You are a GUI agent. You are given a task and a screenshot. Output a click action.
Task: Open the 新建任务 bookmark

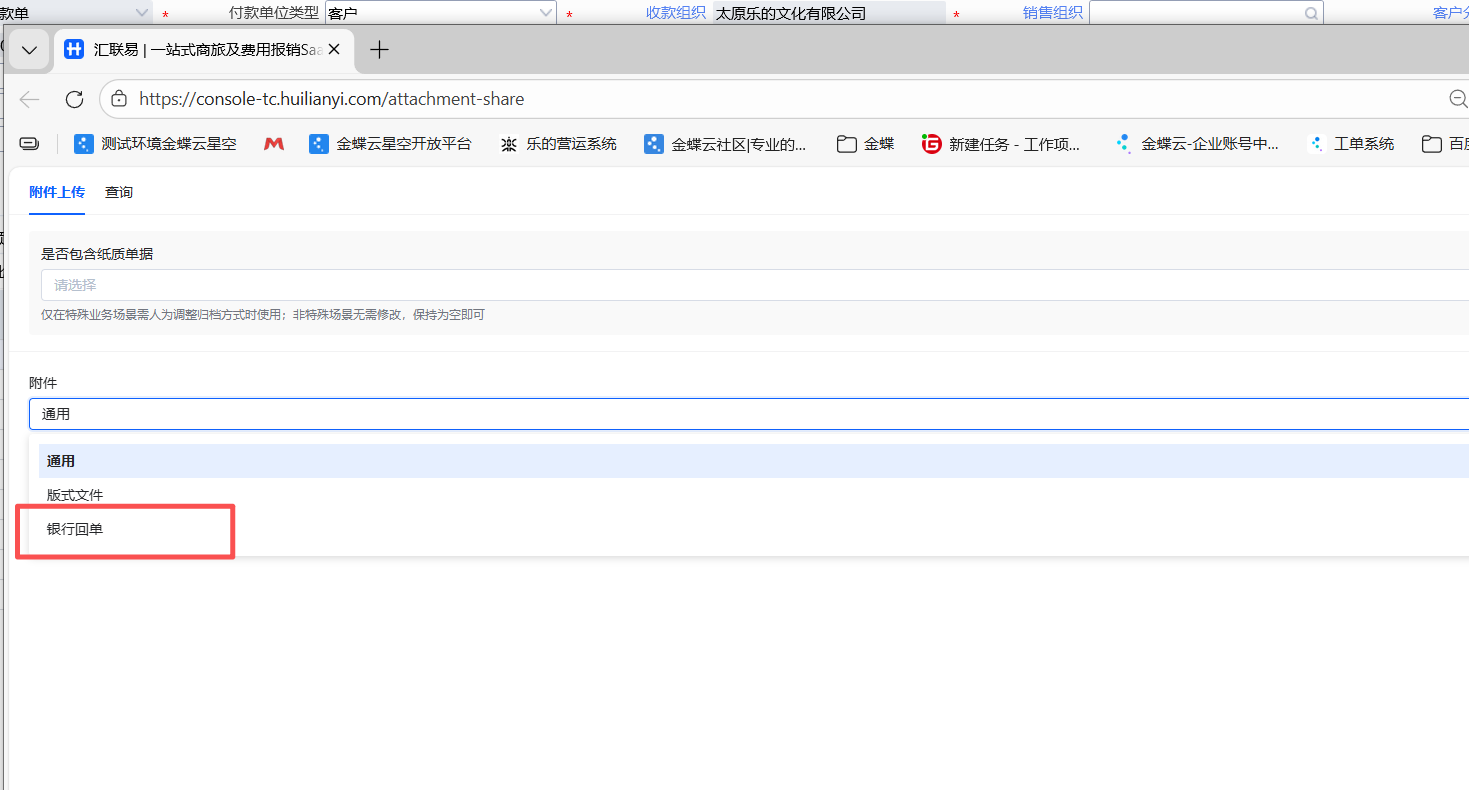1001,144
